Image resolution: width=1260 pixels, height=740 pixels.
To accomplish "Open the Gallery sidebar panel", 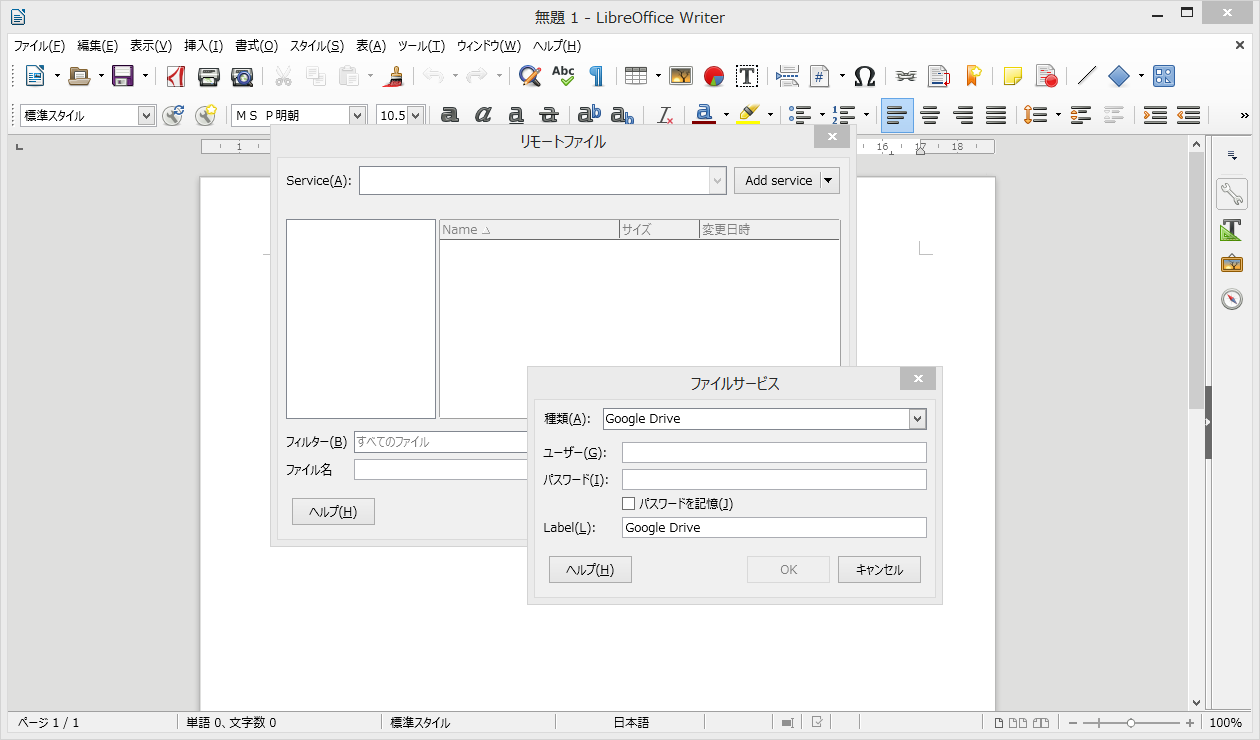I will [1232, 263].
